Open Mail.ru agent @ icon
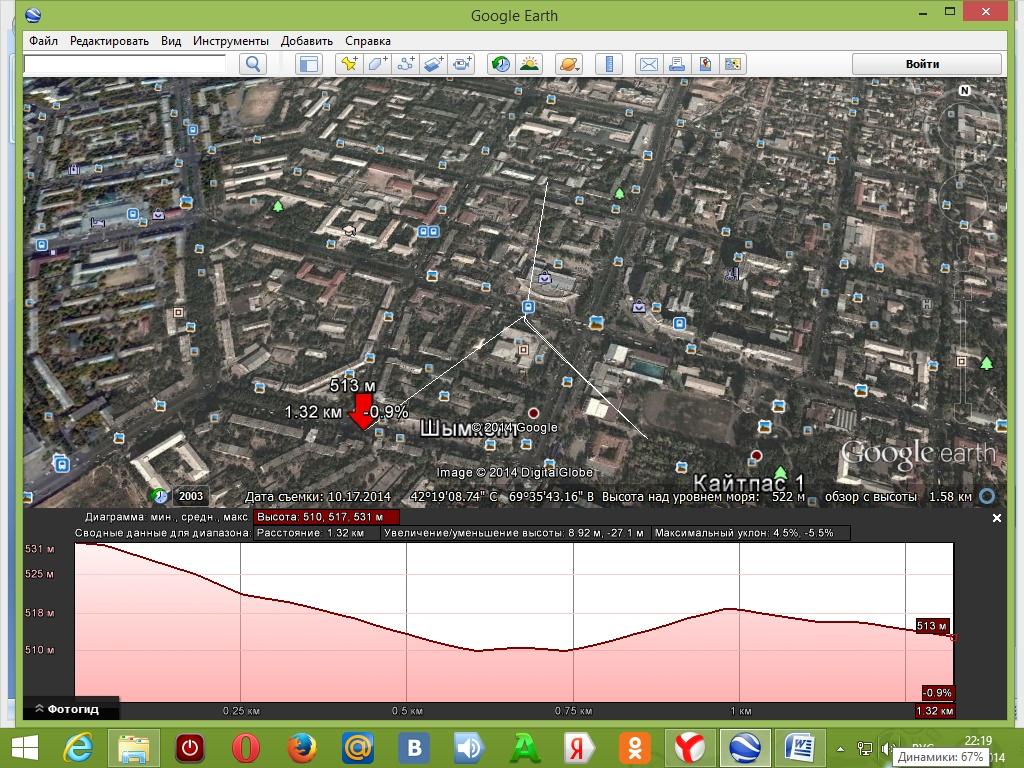 [x=358, y=748]
